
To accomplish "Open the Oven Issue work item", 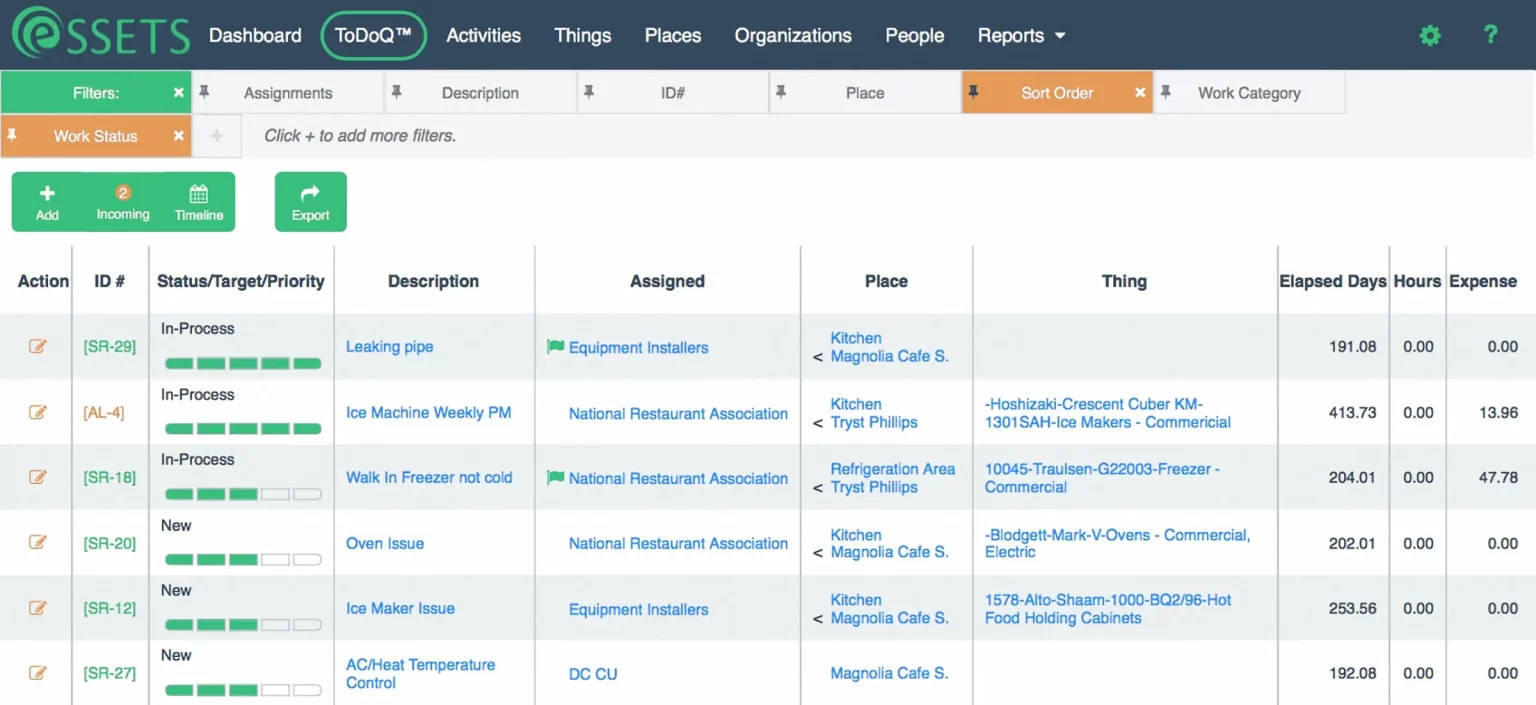I will click(385, 543).
